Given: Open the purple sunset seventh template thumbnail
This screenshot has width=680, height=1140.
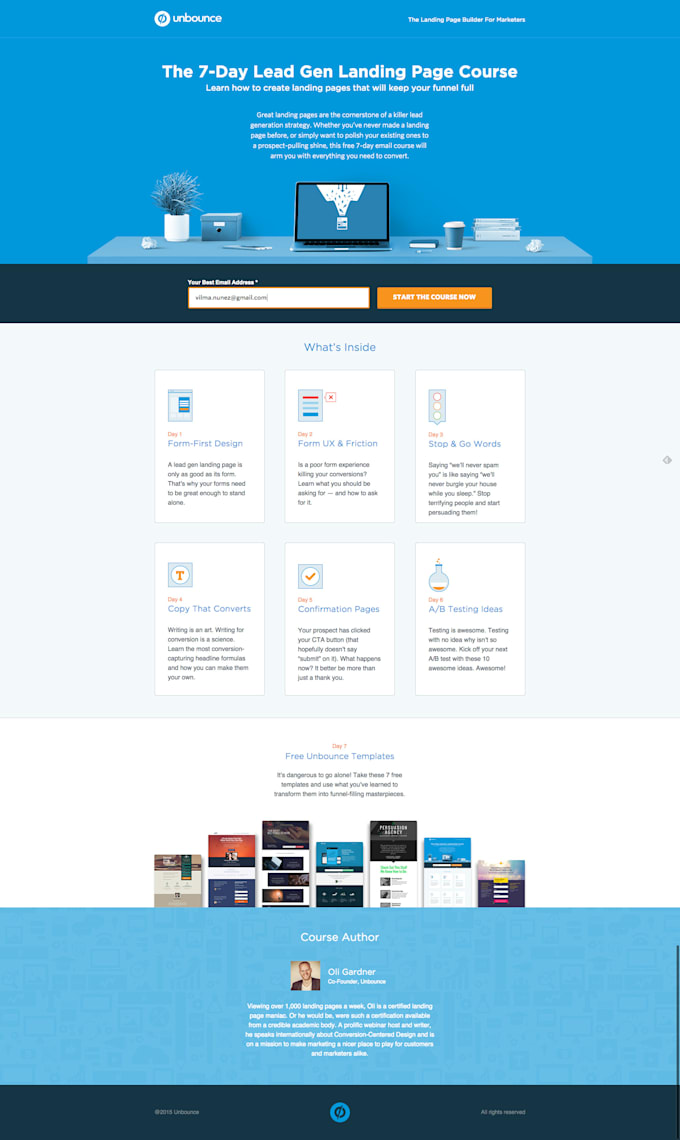Looking at the screenshot, I should point(501,883).
